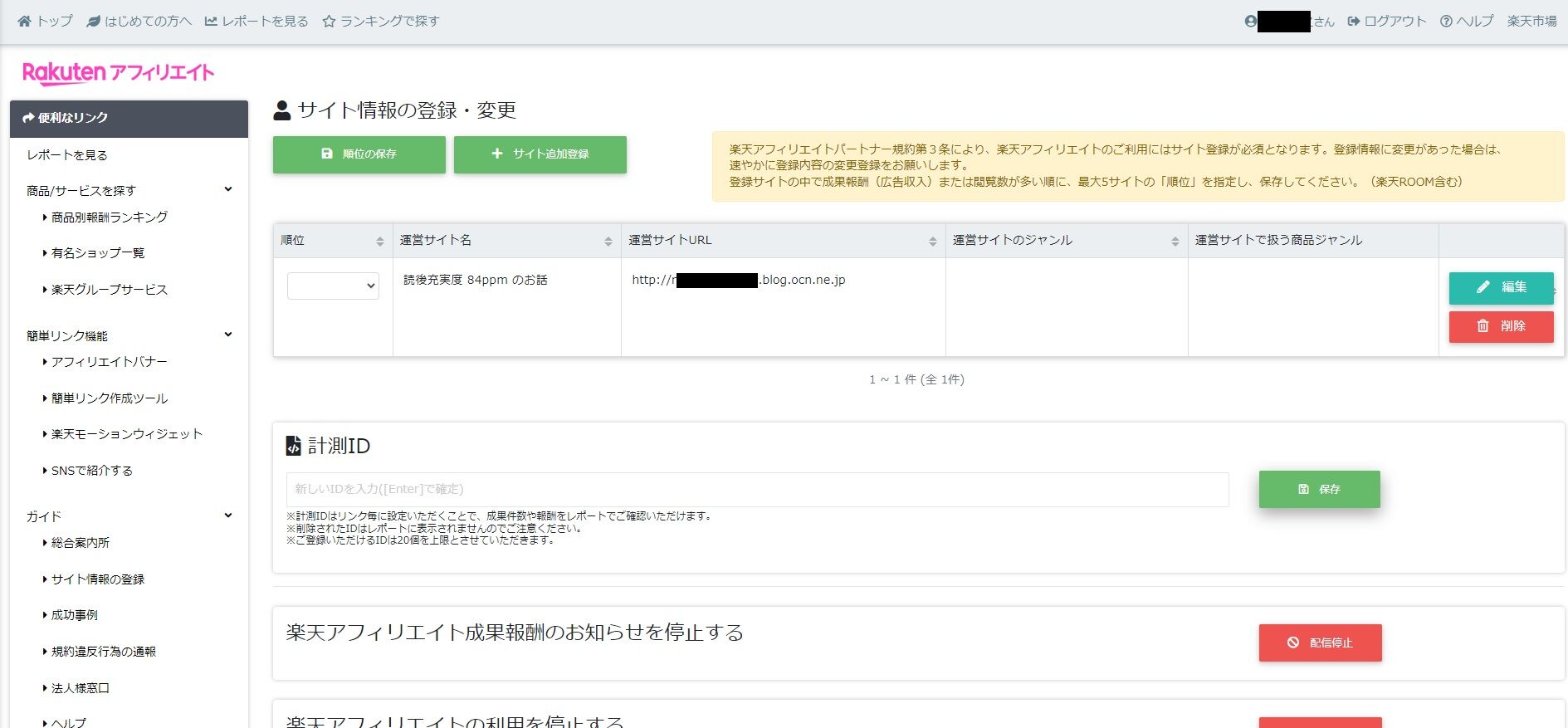Click the サイト追加登録 button
The image size is (1568, 728).
click(x=540, y=154)
